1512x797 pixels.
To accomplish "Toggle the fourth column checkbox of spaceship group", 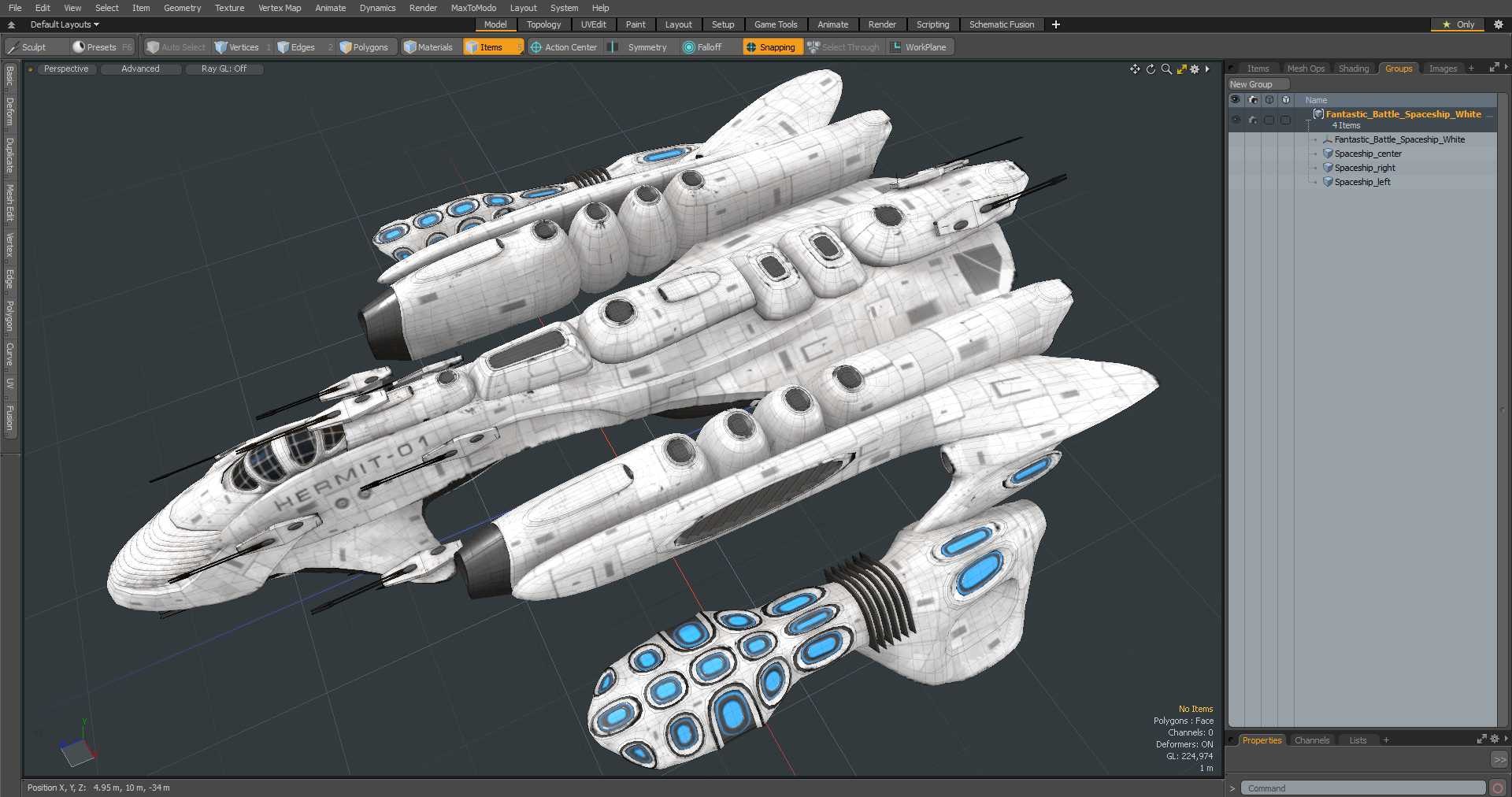I will click(x=1285, y=120).
